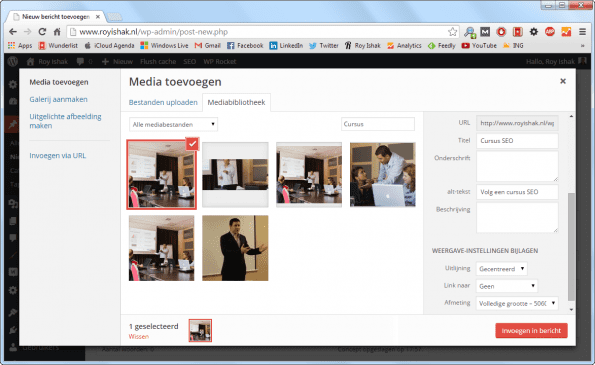Click the Opera-style red O extension icon
Image resolution: width=595 pixels, height=365 pixels.
coord(501,32)
